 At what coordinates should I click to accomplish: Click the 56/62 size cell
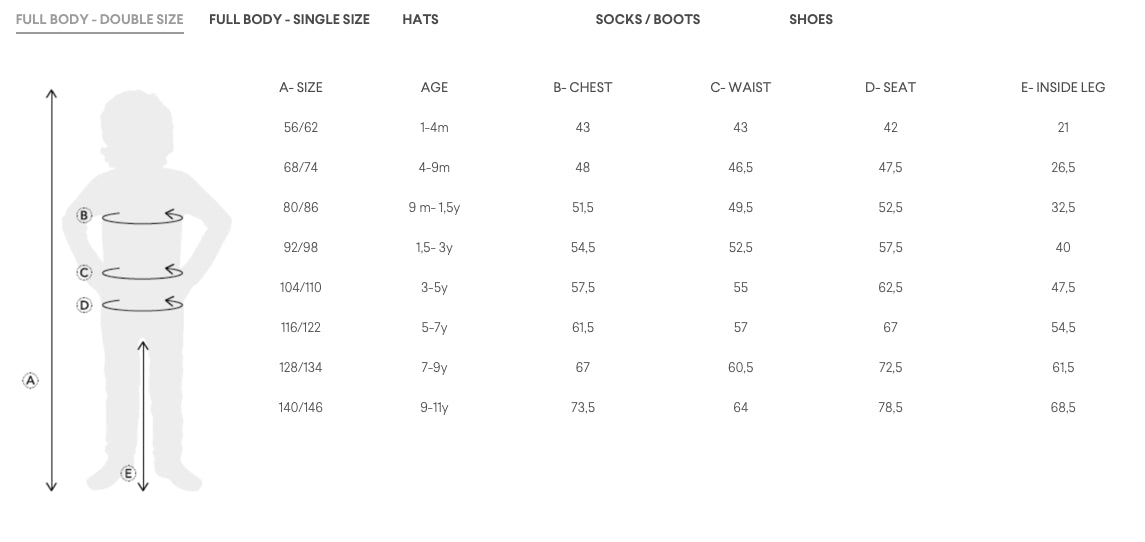click(300, 127)
